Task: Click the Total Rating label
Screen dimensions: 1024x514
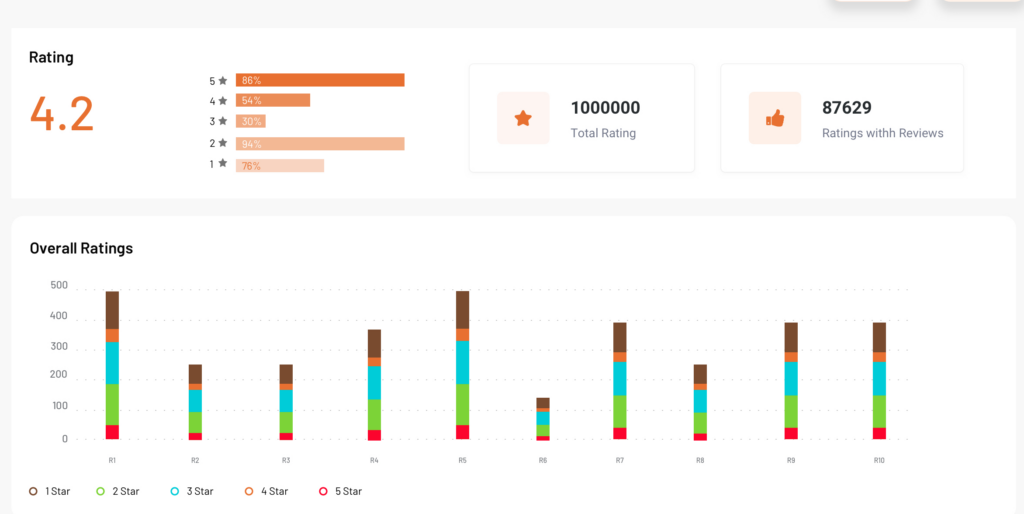Action: (603, 133)
